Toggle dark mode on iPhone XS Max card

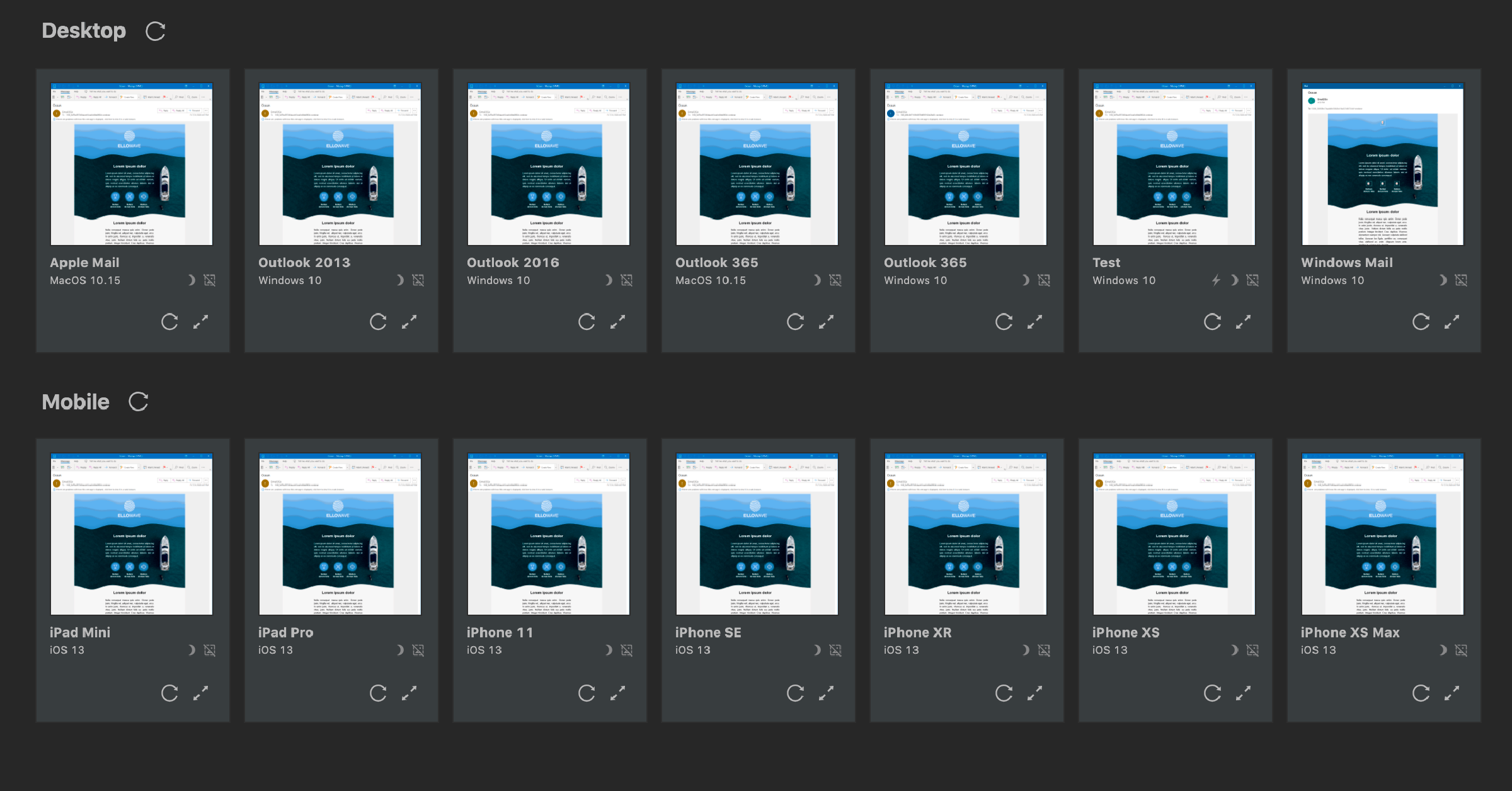[1443, 649]
